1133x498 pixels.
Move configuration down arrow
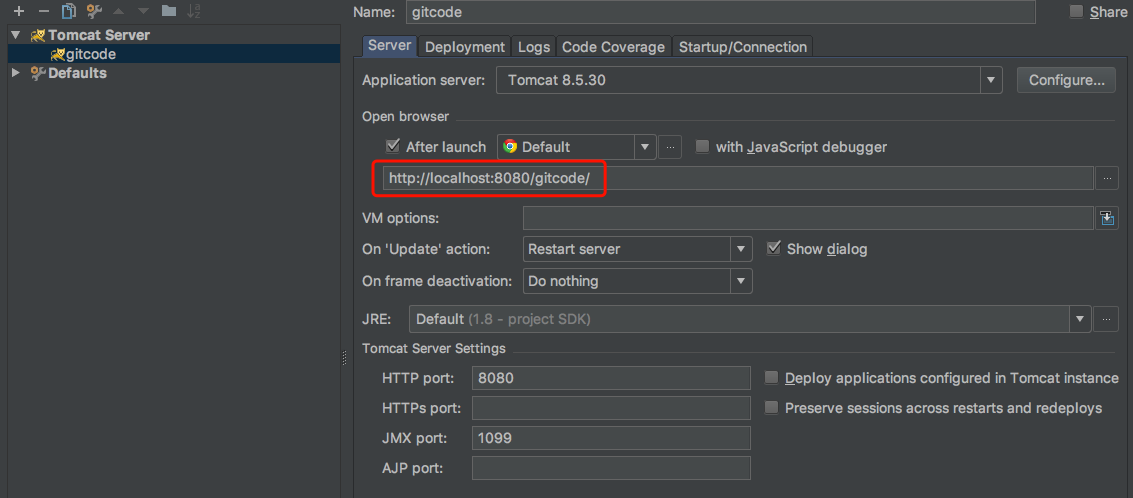(x=143, y=11)
